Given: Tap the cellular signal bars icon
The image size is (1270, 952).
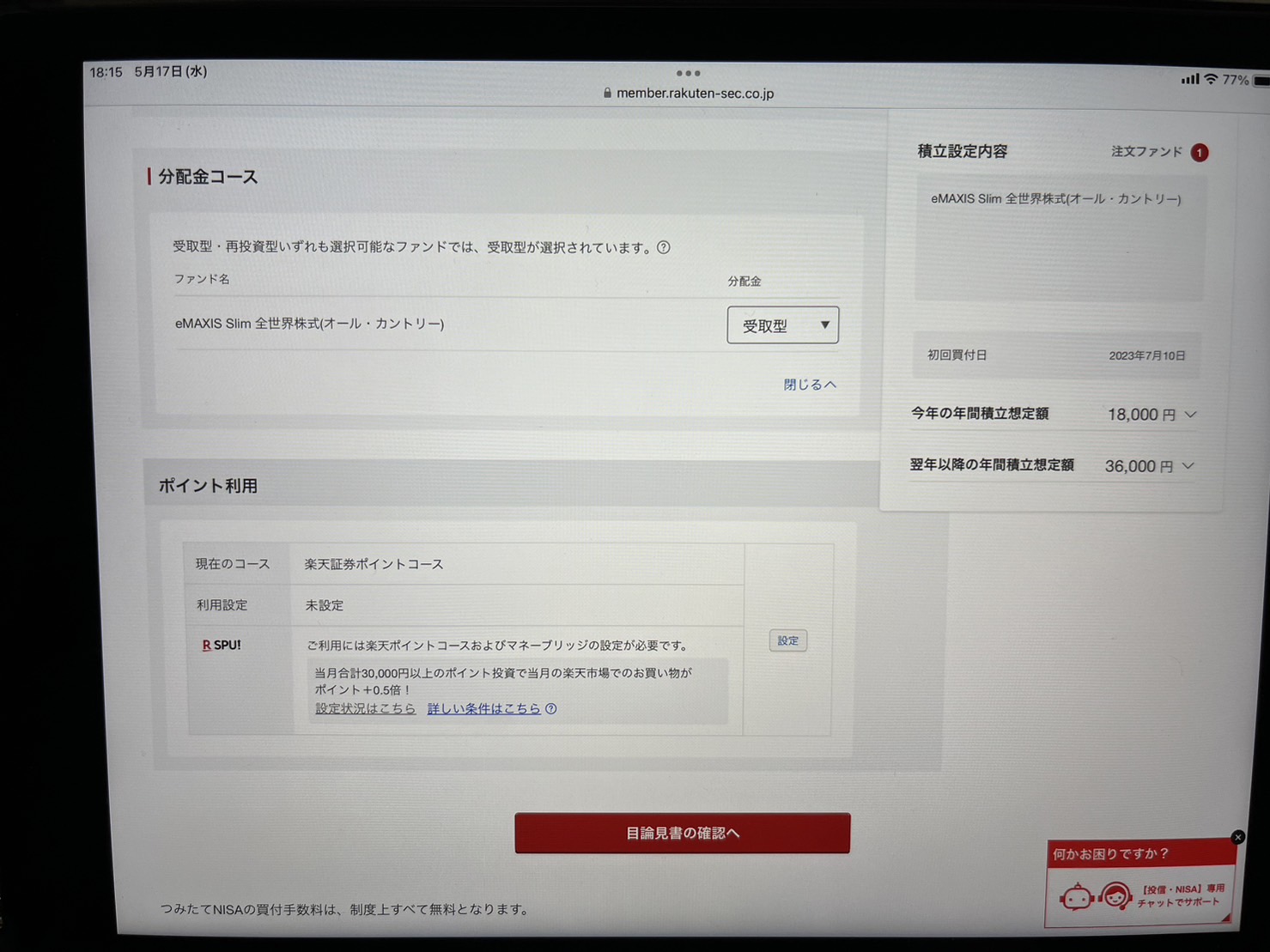Looking at the screenshot, I should [1190, 79].
